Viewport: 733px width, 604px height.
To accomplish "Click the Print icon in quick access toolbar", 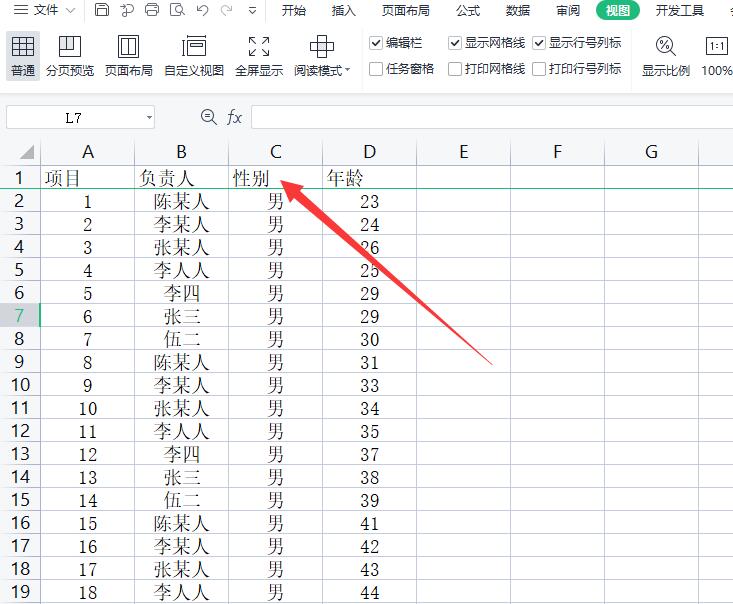I will pos(151,10).
